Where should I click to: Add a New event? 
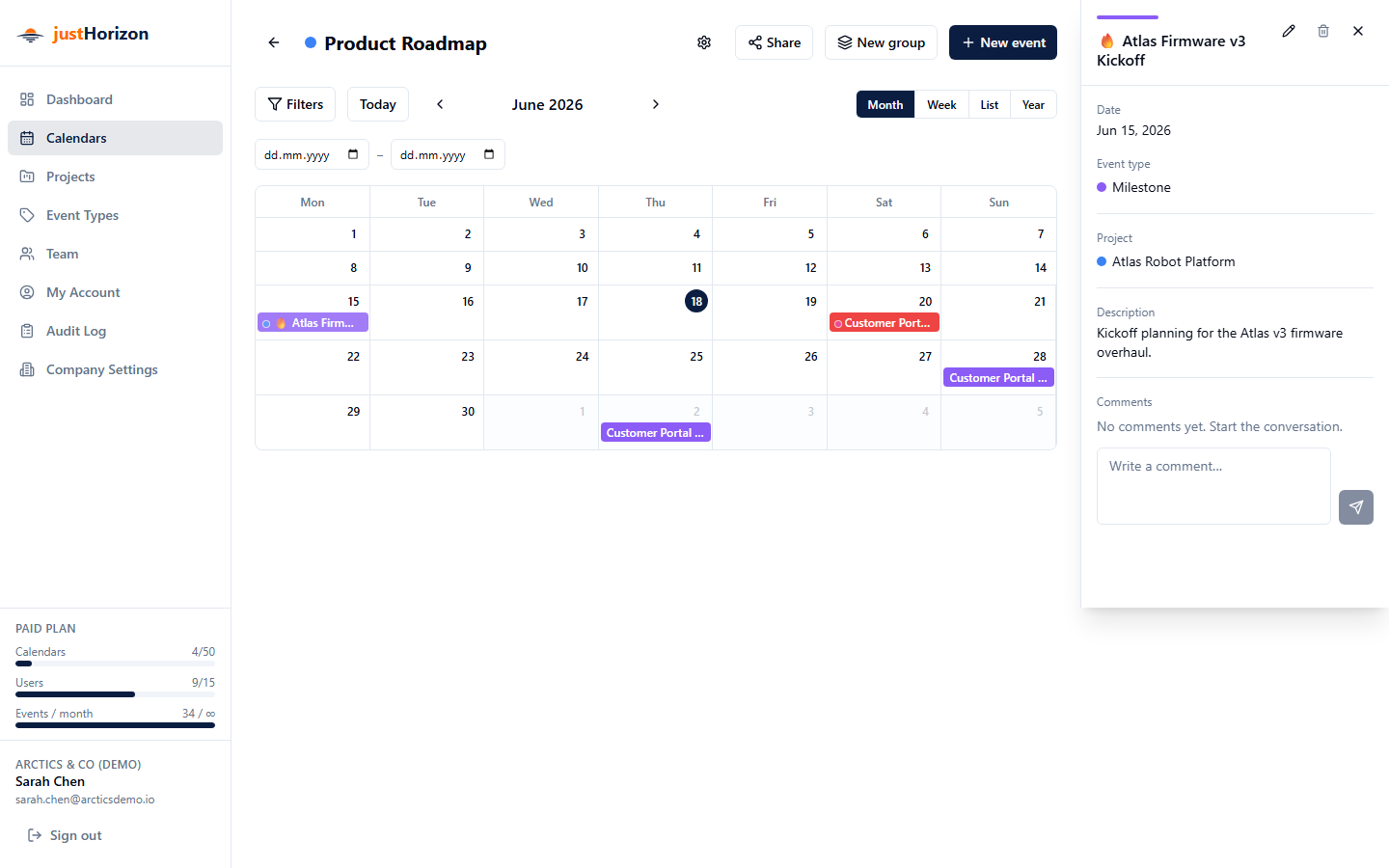coord(1003,42)
